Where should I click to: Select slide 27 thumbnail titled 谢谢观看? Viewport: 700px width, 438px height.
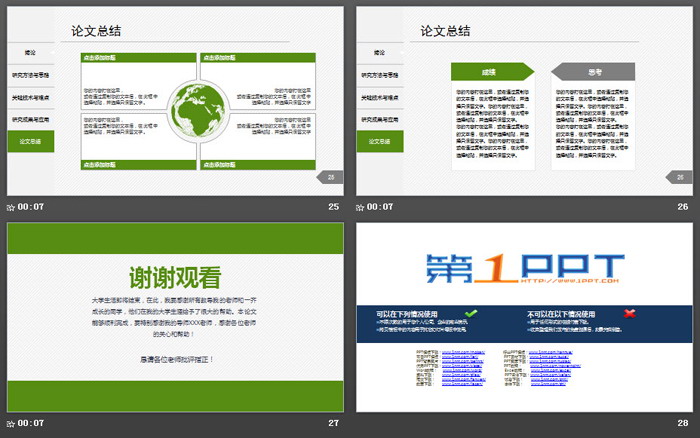pyautogui.click(x=175, y=317)
